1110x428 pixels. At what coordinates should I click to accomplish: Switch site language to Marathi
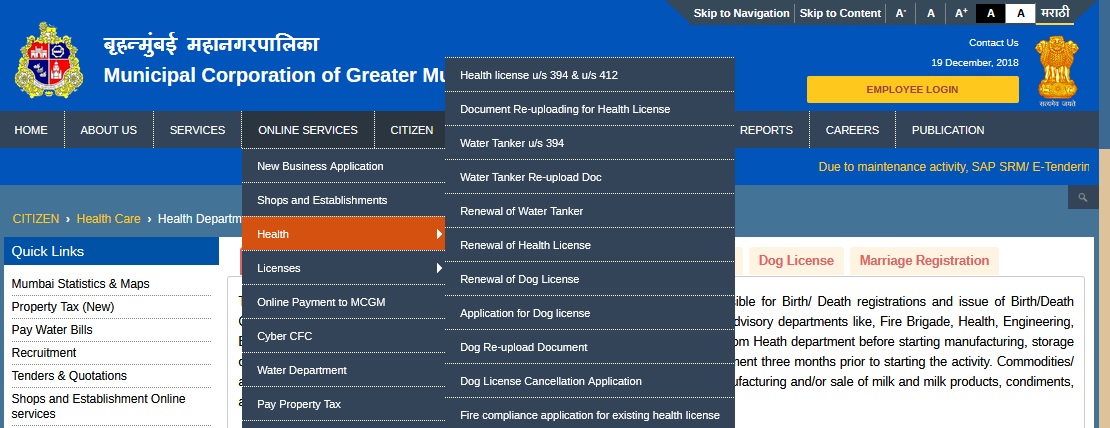point(1054,13)
